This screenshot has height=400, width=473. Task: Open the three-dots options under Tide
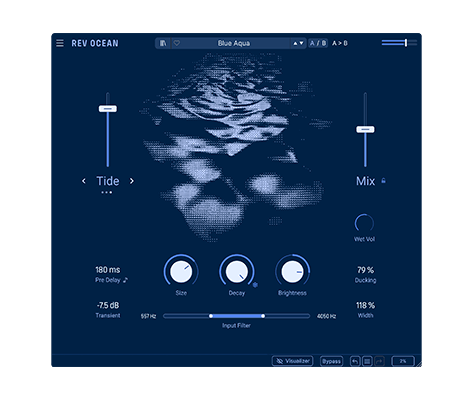coord(107,192)
